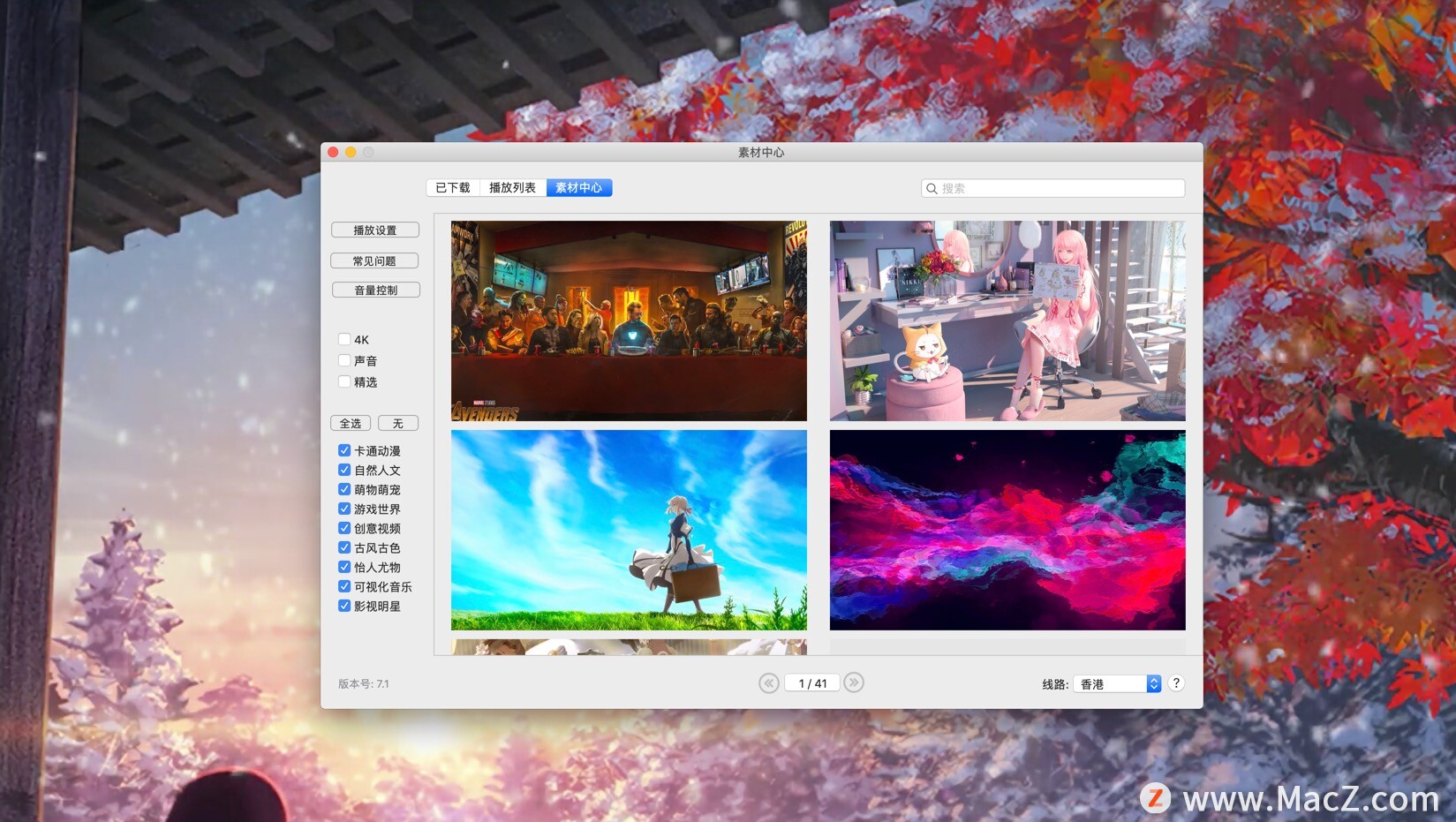Click the 无 deselect button

(398, 424)
